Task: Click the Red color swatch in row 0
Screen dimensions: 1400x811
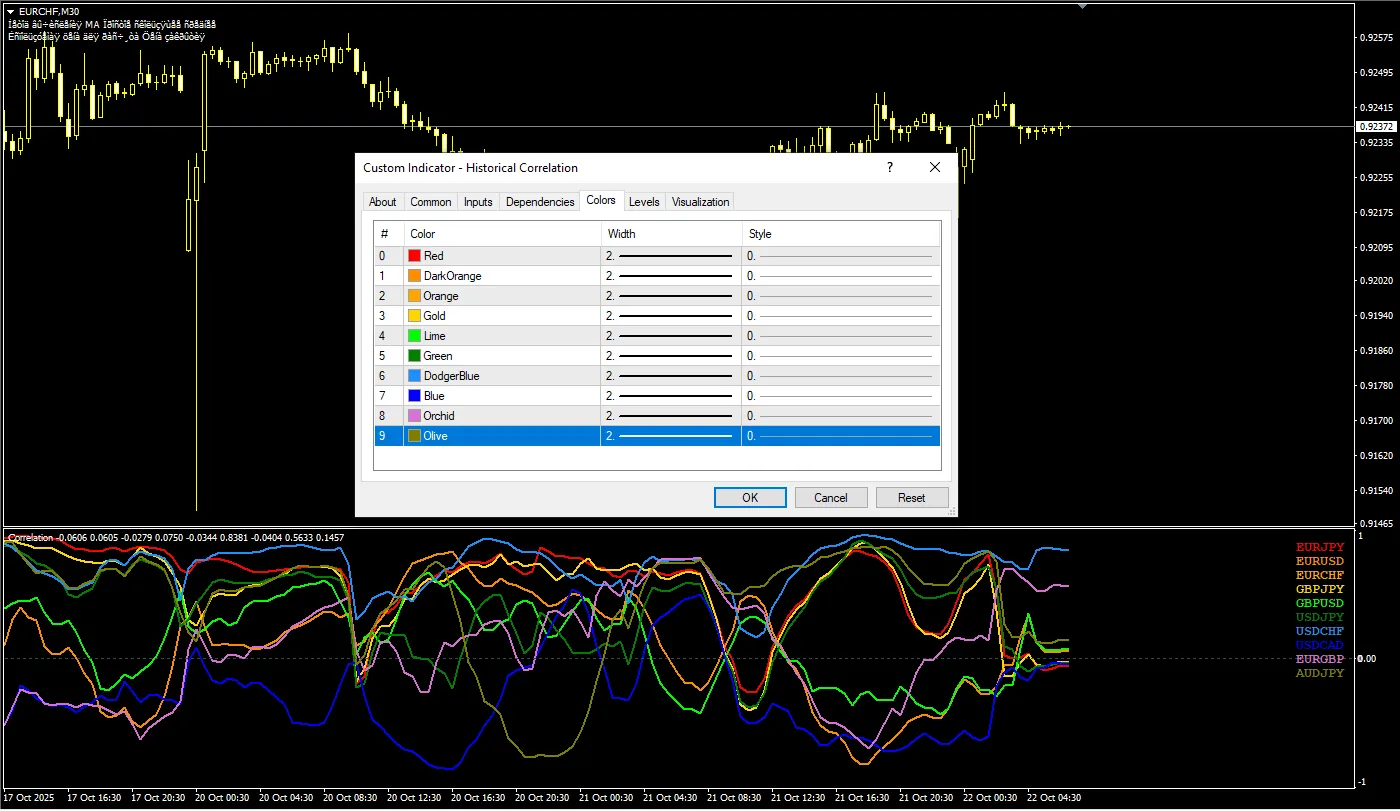Action: [415, 256]
